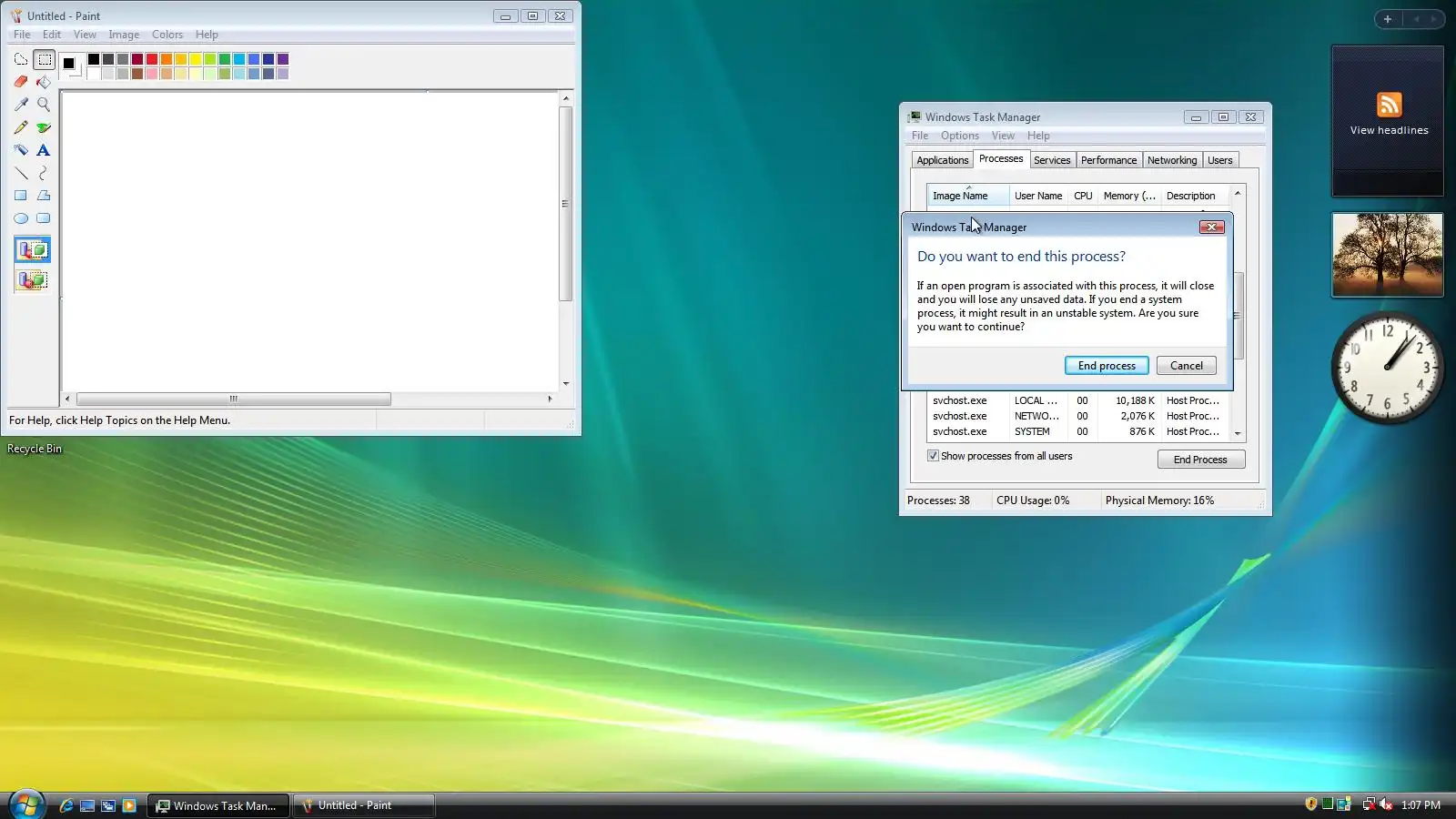Close the end process confirmation dialog
The width and height of the screenshot is (1456, 819).
(1211, 227)
